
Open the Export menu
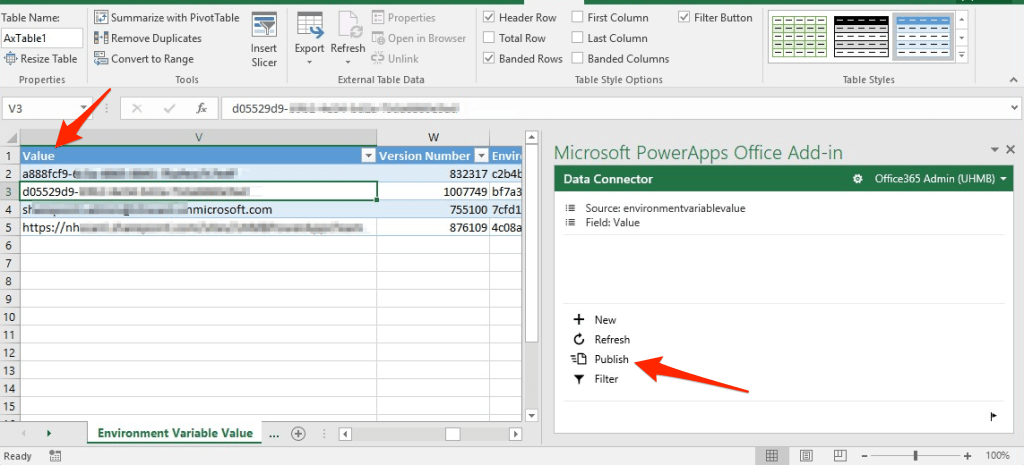[310, 40]
